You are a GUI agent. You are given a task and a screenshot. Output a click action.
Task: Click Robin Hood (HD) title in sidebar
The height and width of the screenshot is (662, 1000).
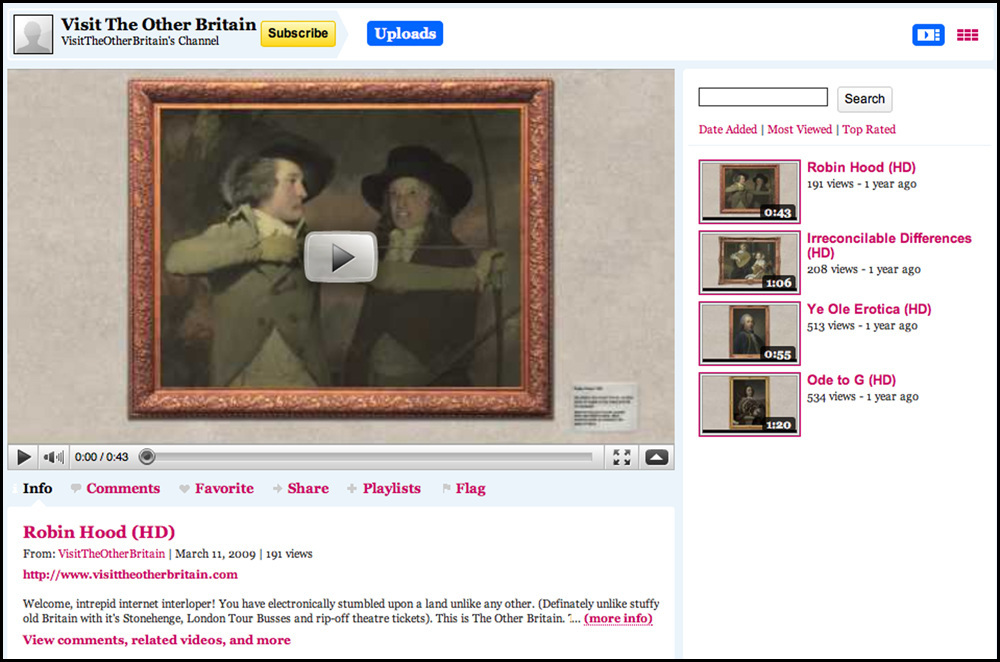[861, 167]
